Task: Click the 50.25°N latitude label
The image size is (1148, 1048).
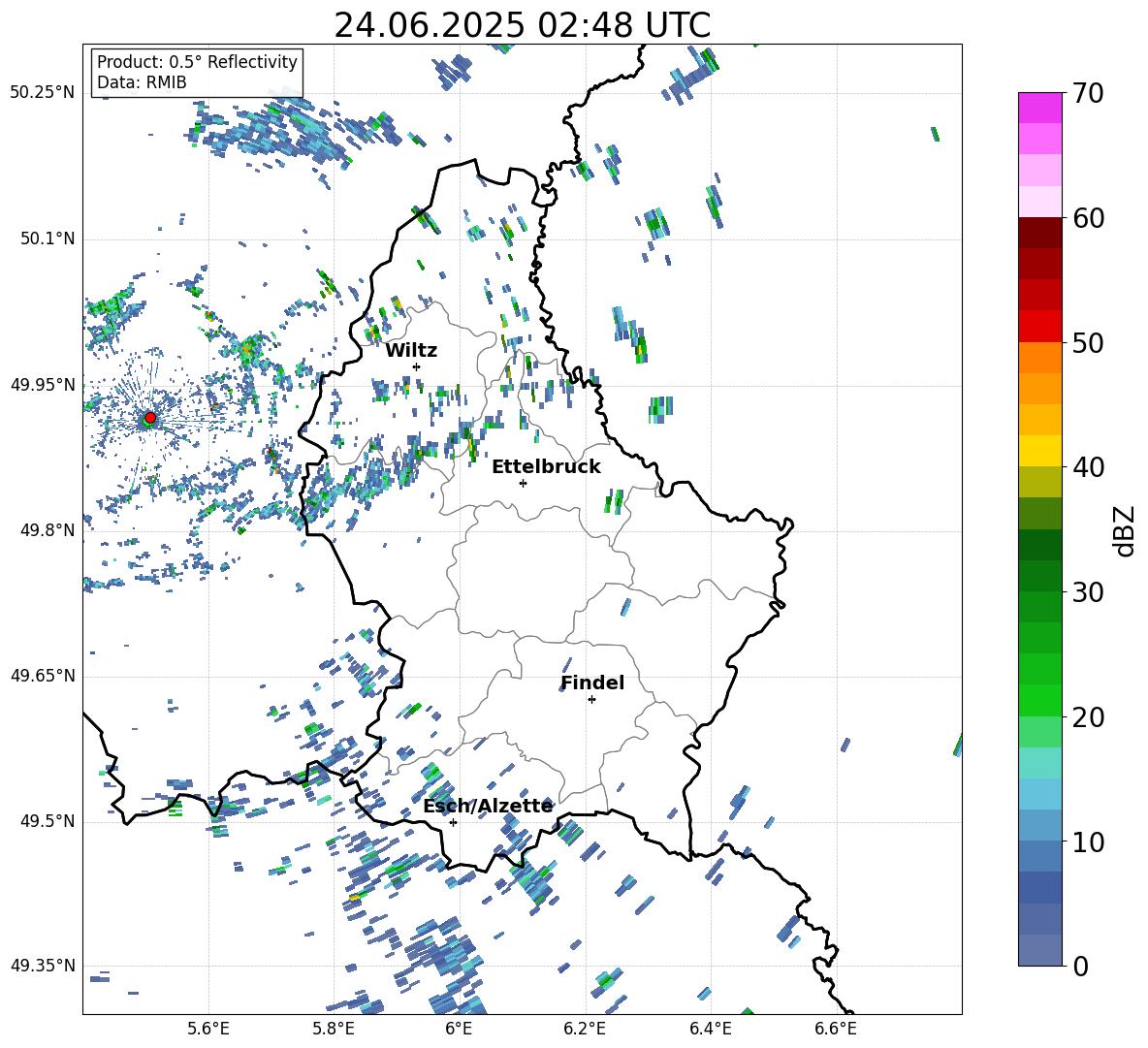Action: pyautogui.click(x=43, y=93)
